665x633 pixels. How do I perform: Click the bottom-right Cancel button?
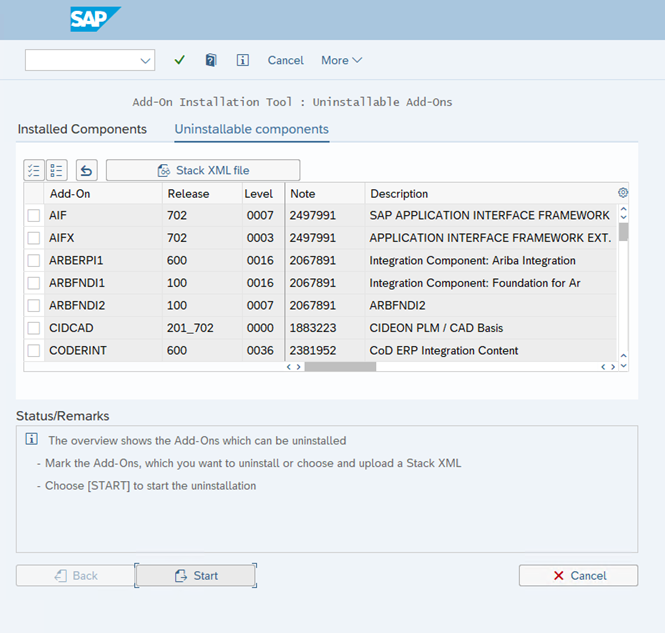578,575
